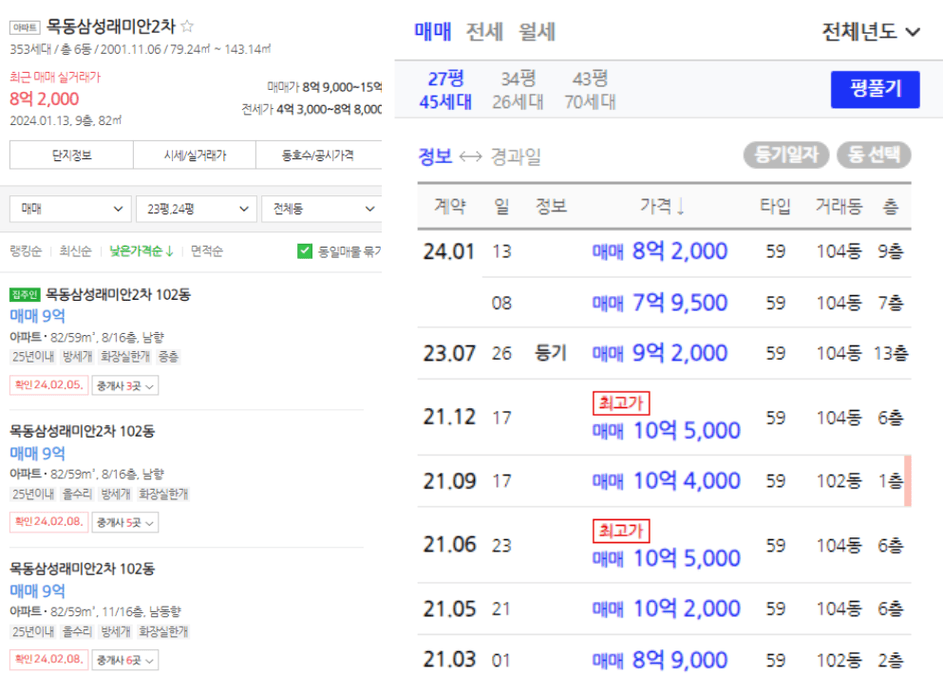This screenshot has width=943, height=688.
Task: Sort listings by 랭킹순
Action: (x=26, y=251)
